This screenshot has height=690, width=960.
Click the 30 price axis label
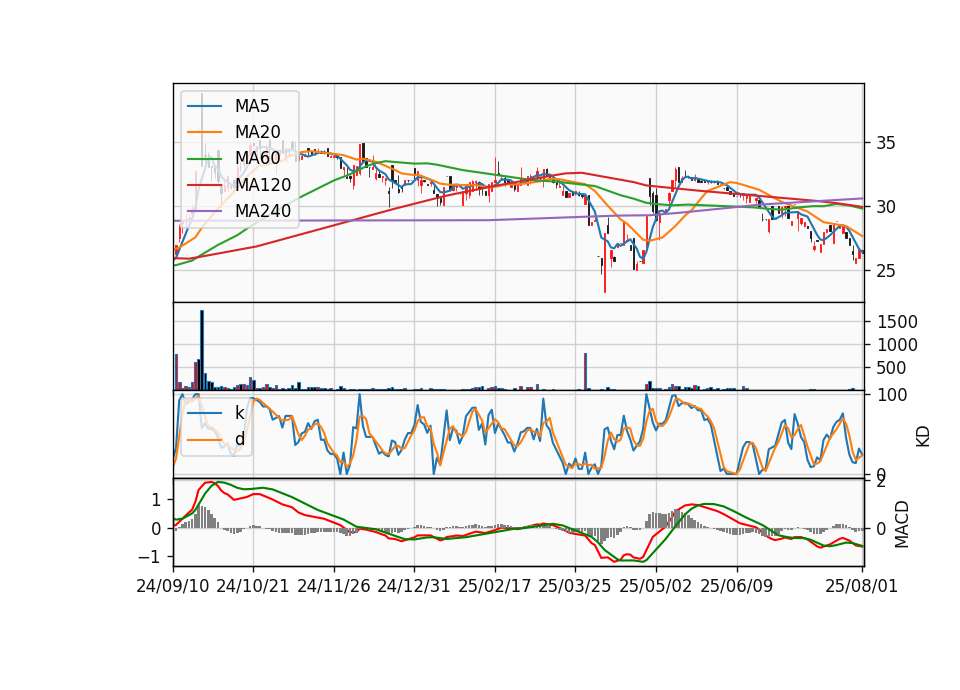coord(885,207)
